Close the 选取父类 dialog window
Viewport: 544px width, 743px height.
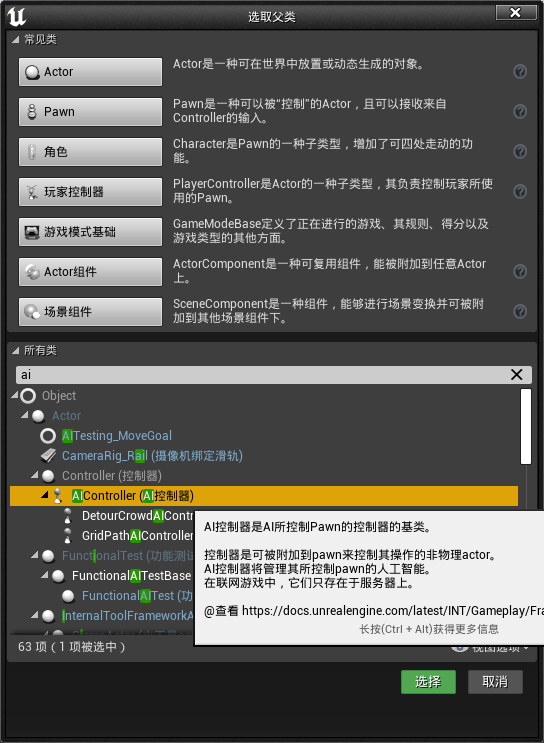pyautogui.click(x=516, y=12)
